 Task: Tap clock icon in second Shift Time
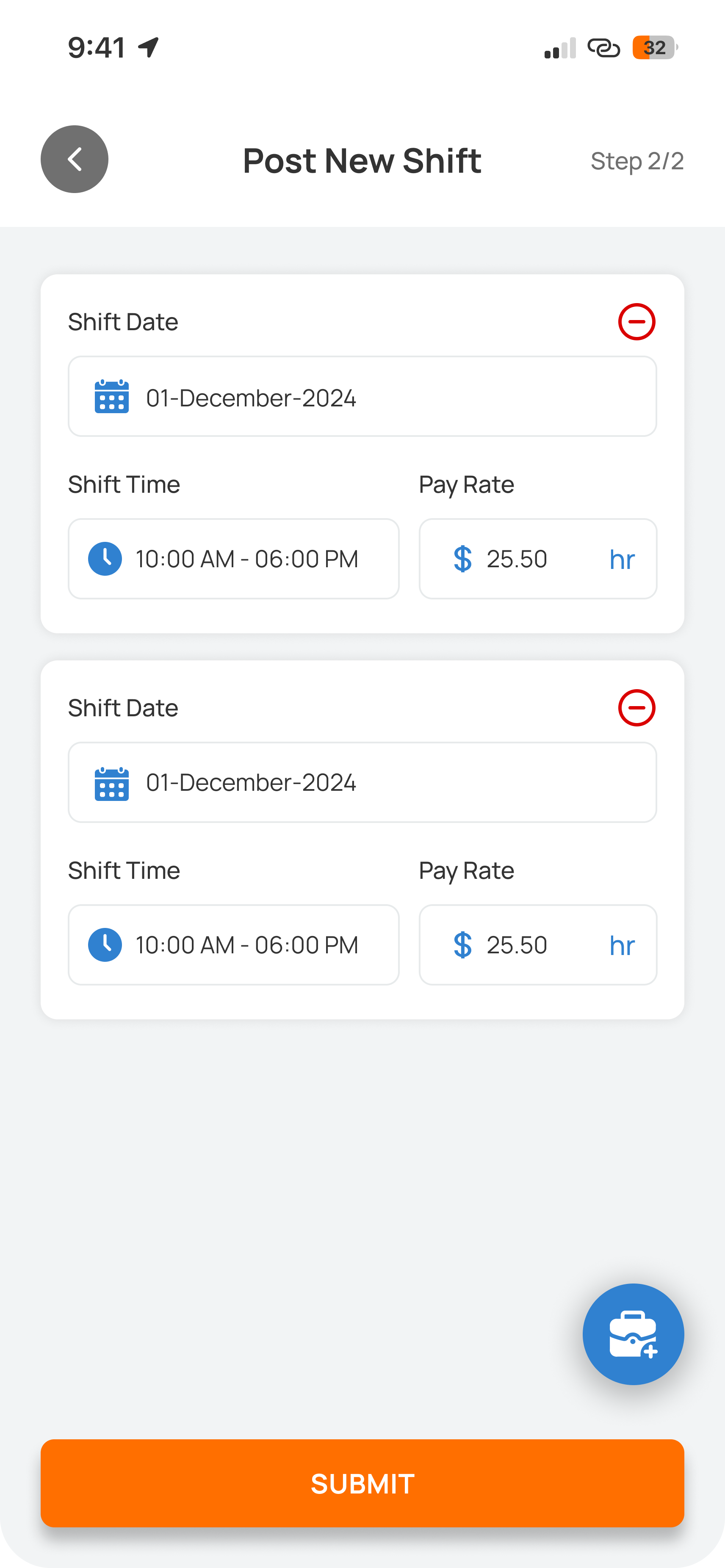(105, 945)
